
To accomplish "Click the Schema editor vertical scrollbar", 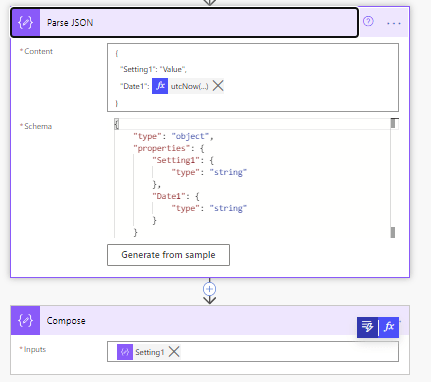I will (x=393, y=178).
